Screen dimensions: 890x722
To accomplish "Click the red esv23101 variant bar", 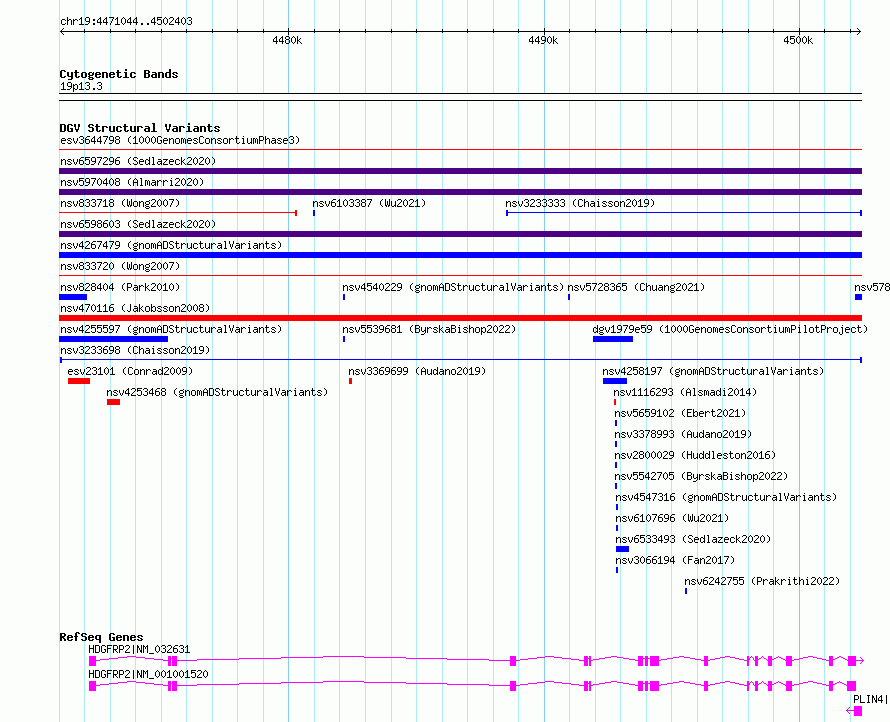I will point(79,381).
